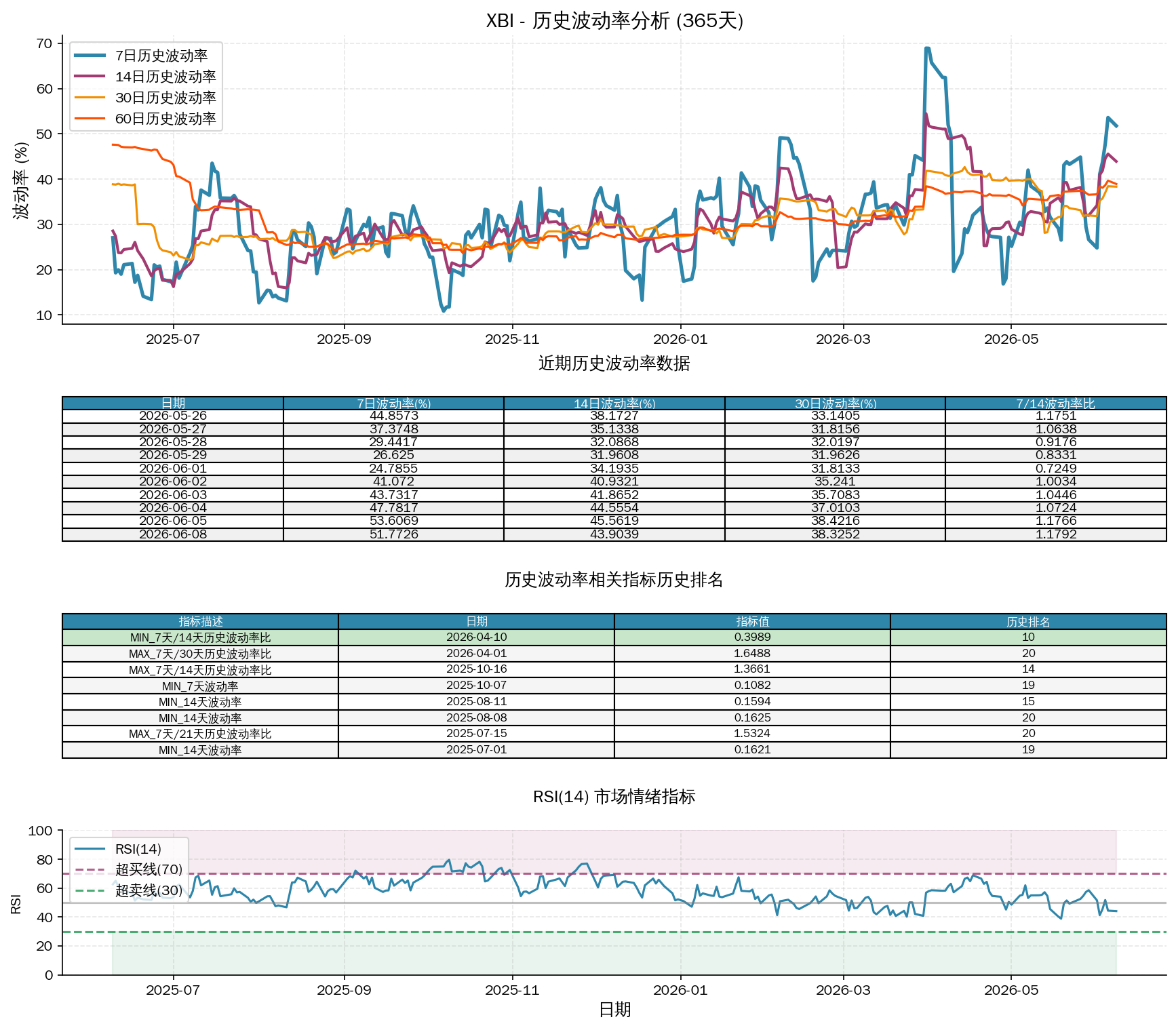The height and width of the screenshot is (1028, 1176).
Task: Click the MAX_7天/21天历史波动率比 row label
Action: (201, 734)
